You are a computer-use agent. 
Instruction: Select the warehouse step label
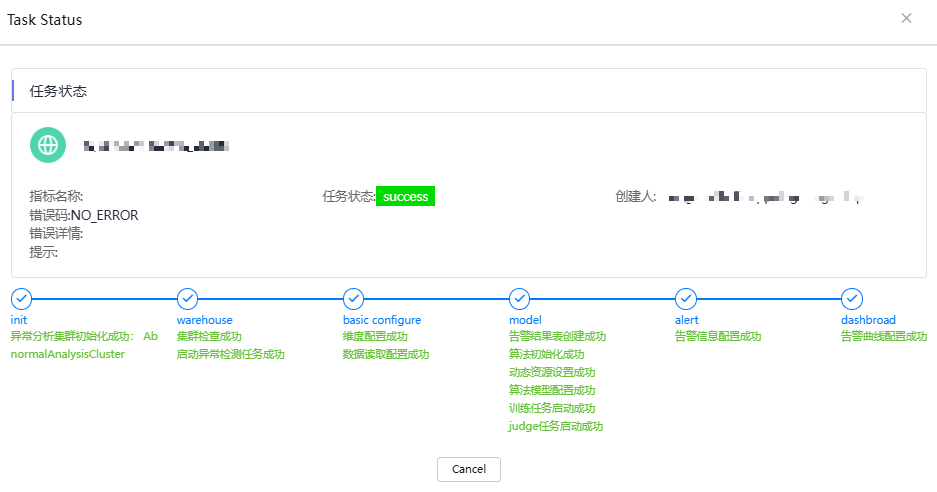204,320
